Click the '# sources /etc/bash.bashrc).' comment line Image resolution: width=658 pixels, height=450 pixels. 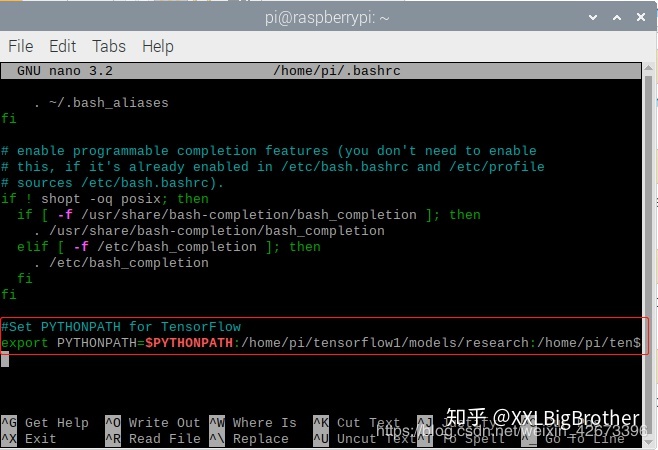click(112, 183)
